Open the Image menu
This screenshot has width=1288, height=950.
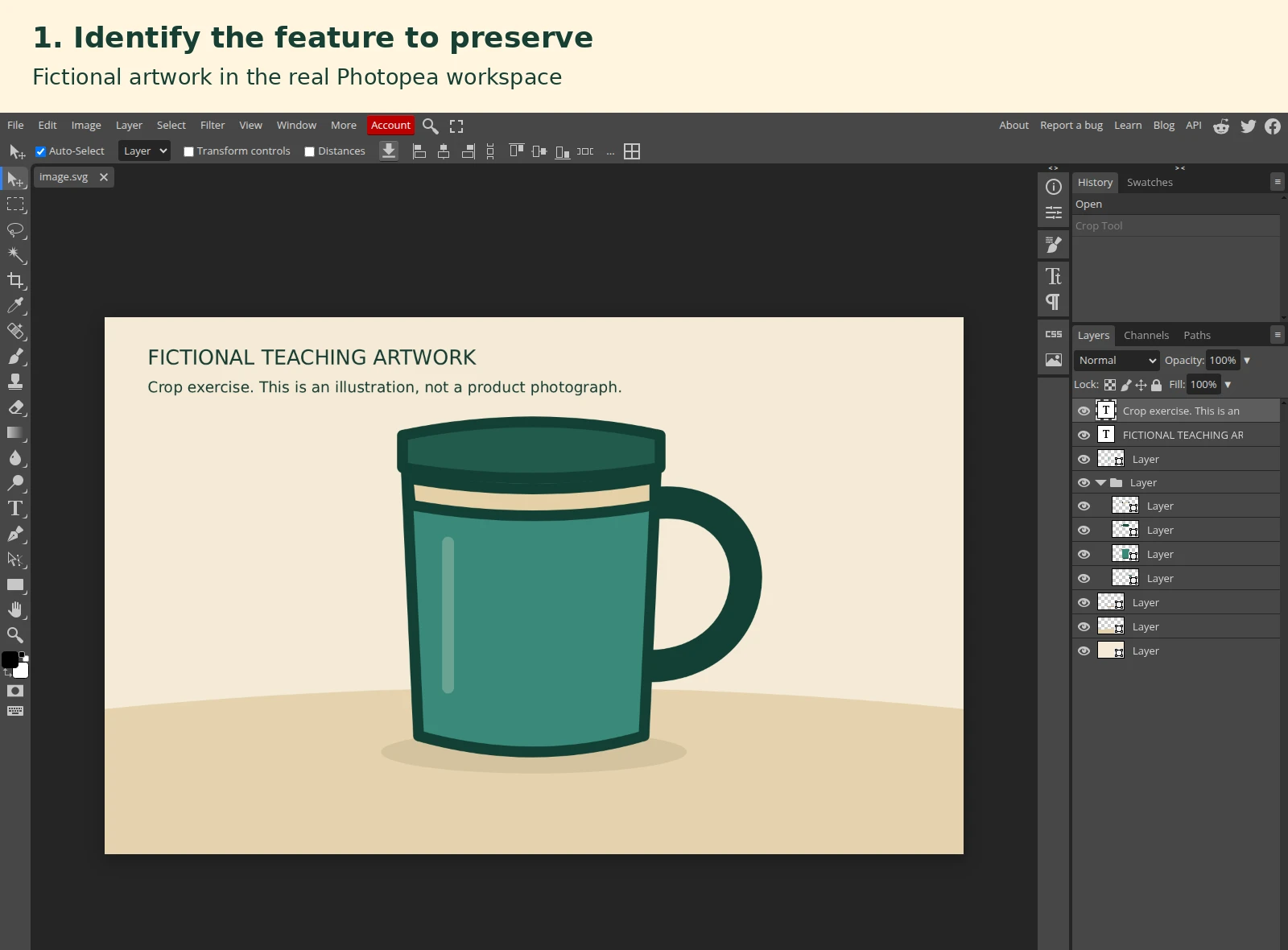pos(86,126)
